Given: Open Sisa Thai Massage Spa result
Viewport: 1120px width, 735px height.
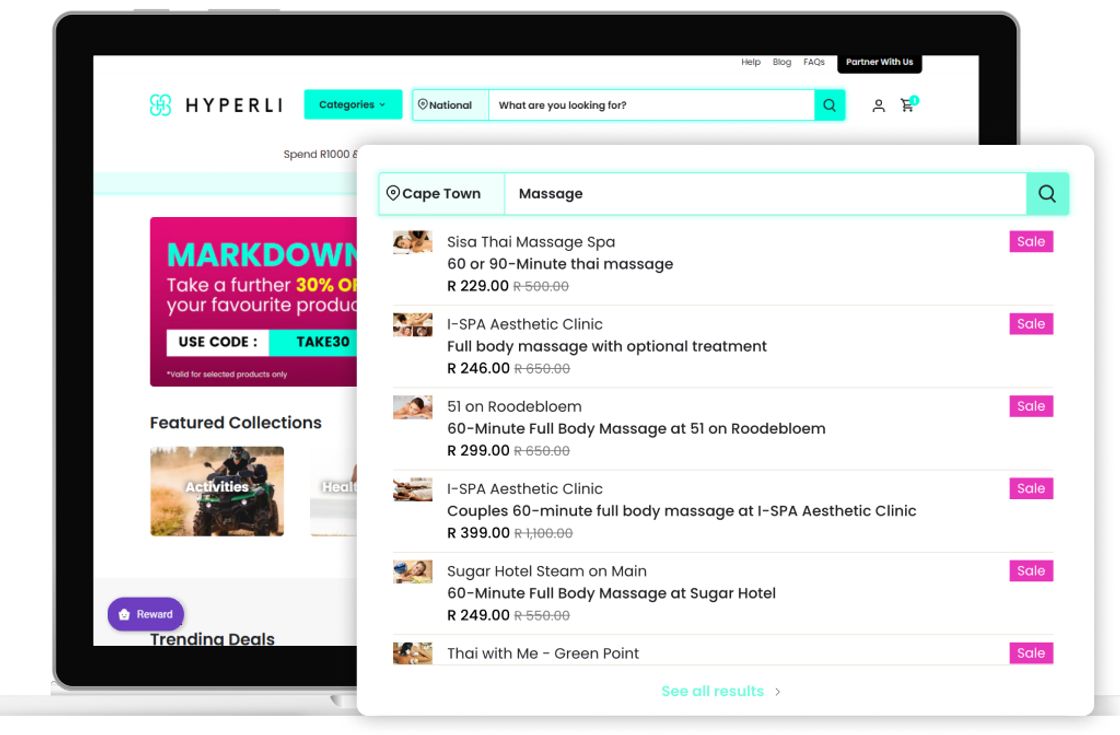Looking at the screenshot, I should tap(531, 242).
